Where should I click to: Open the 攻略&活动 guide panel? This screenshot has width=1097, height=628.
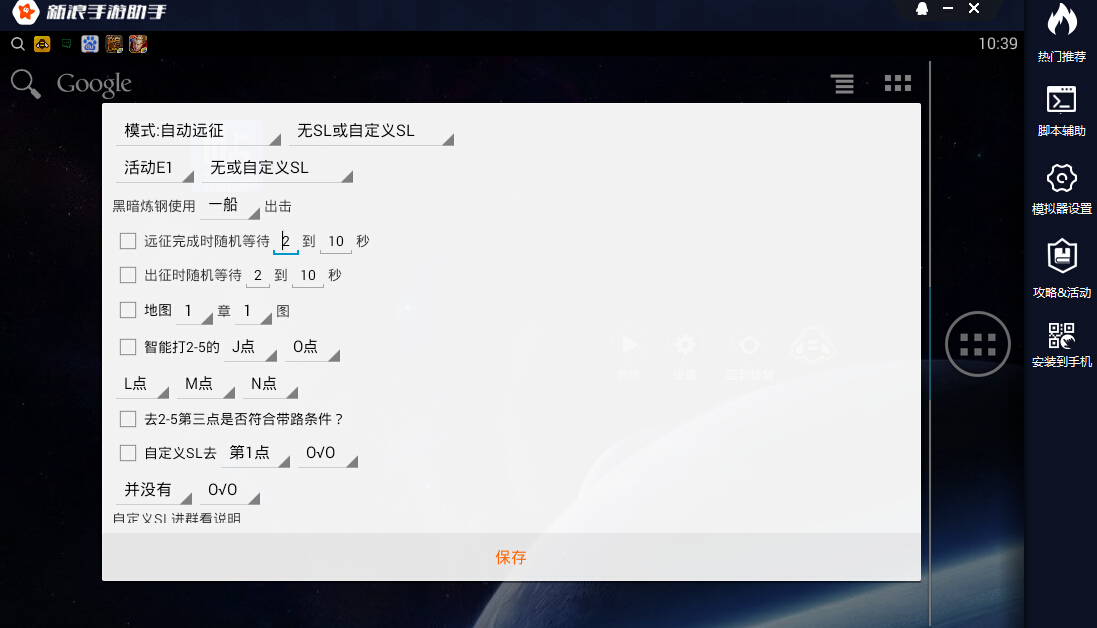coord(1060,265)
